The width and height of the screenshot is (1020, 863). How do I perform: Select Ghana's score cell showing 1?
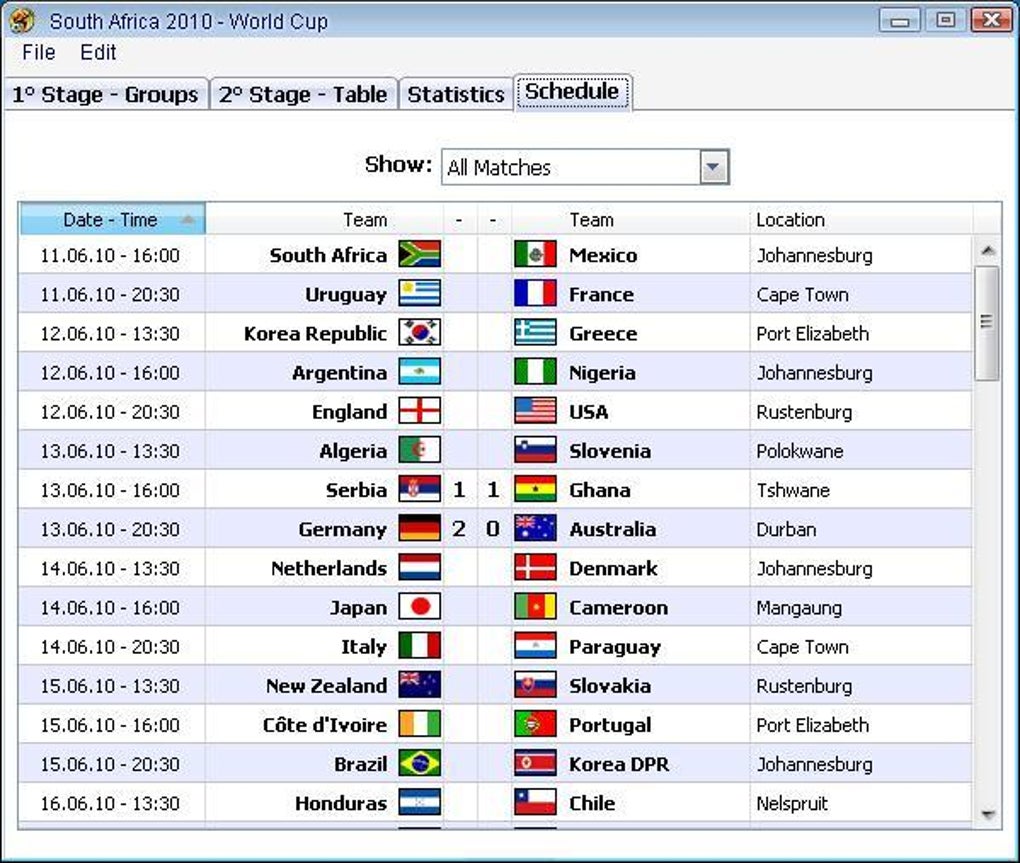click(x=493, y=489)
